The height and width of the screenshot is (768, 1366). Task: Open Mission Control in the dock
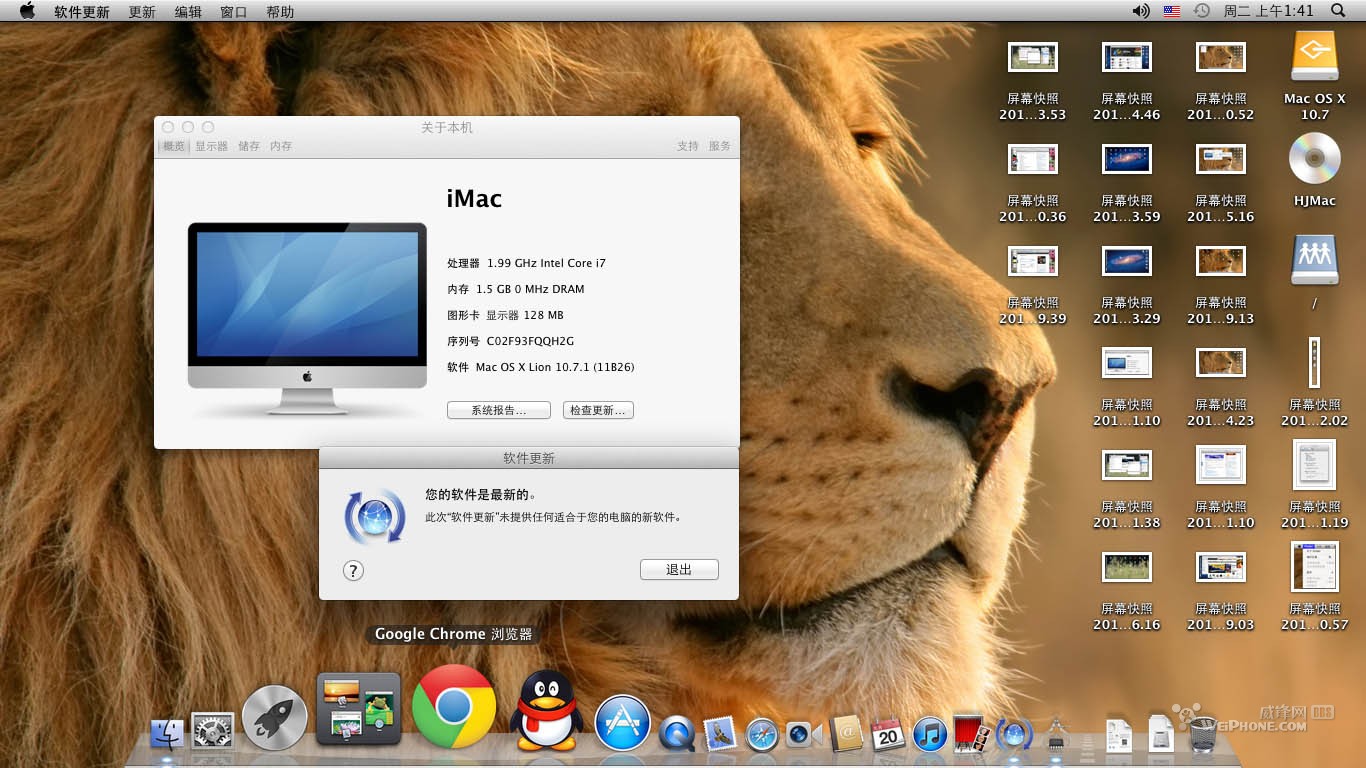click(x=359, y=709)
